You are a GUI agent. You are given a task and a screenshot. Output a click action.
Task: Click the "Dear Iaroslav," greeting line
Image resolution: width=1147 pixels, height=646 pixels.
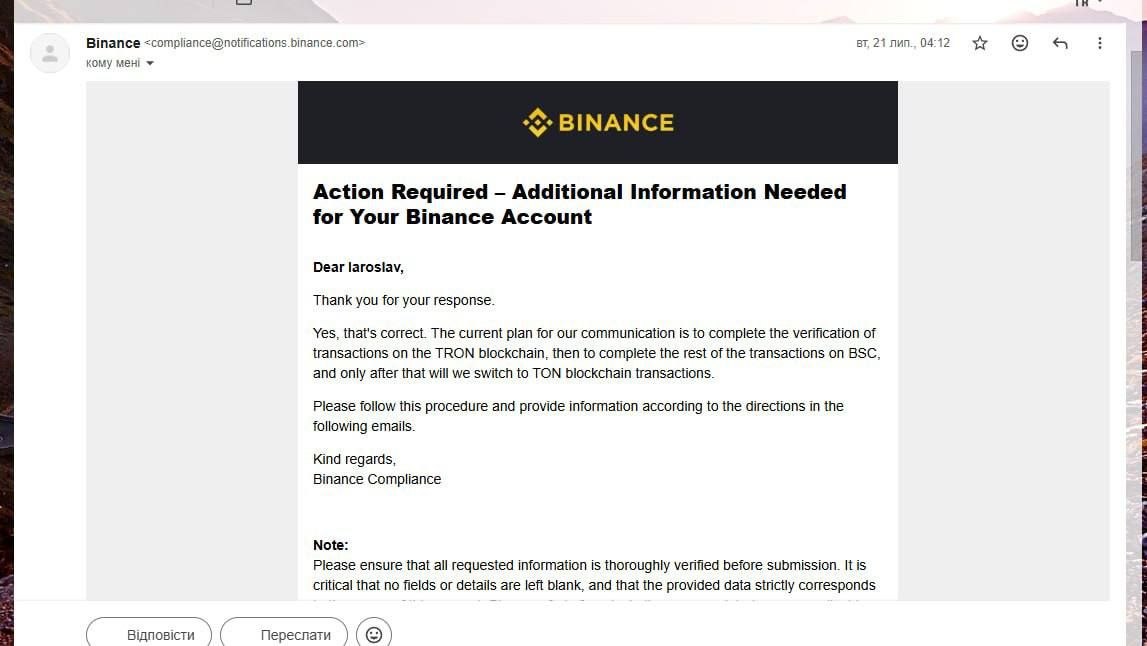pos(358,267)
